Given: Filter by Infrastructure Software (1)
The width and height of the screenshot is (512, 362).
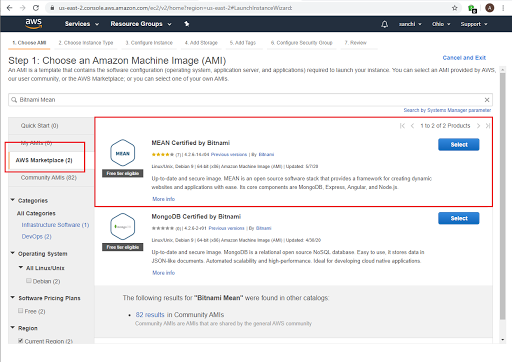Looking at the screenshot, I should coord(55,225).
